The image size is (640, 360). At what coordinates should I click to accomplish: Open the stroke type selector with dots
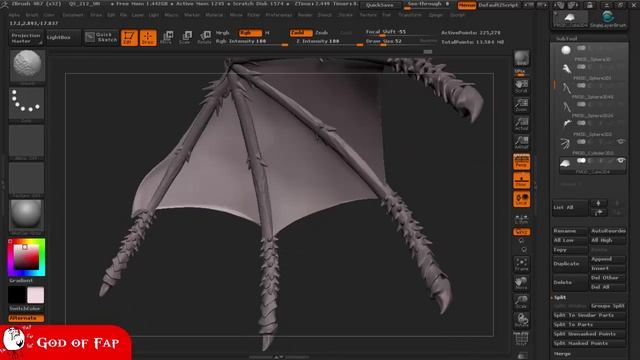point(27,103)
